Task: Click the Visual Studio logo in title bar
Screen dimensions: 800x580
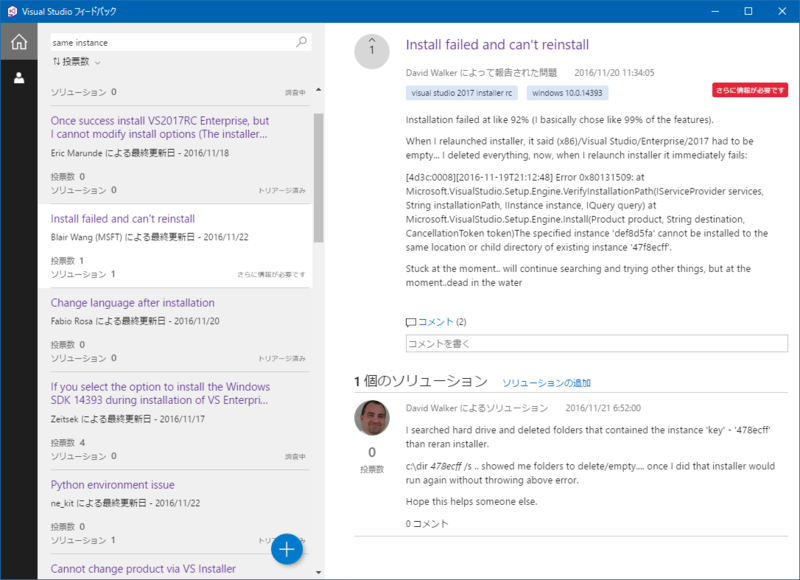Action: [x=12, y=11]
